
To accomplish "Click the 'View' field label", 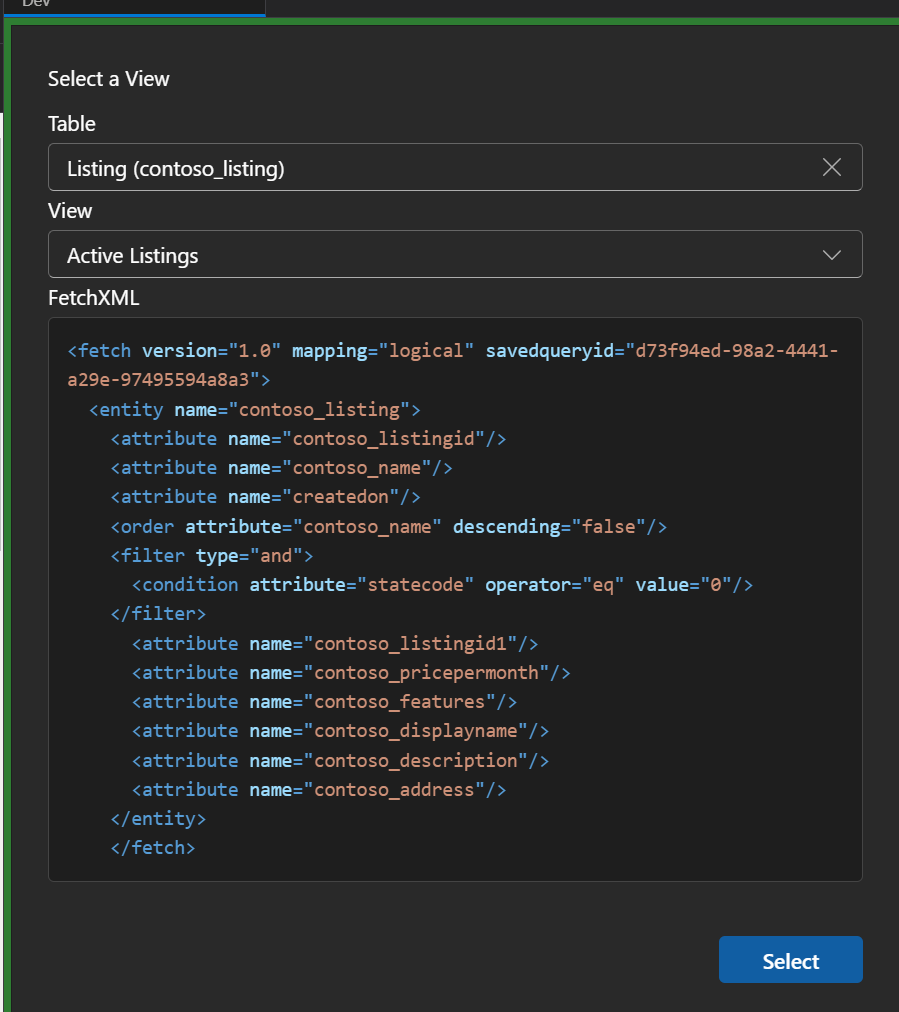I will click(70, 211).
